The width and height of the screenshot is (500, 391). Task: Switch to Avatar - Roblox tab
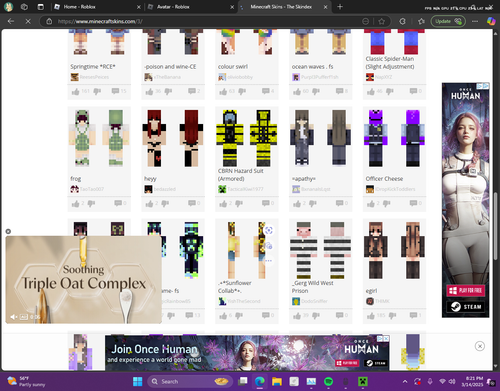pyautogui.click(x=191, y=7)
